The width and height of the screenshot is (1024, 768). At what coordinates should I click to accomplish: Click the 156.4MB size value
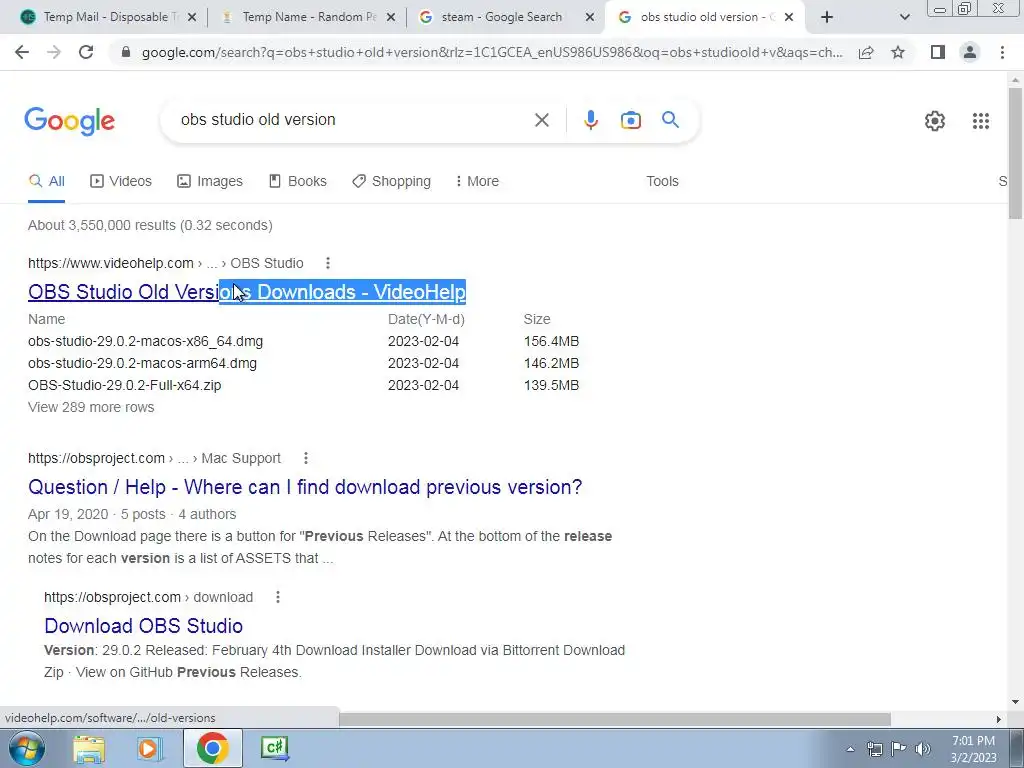tap(551, 342)
